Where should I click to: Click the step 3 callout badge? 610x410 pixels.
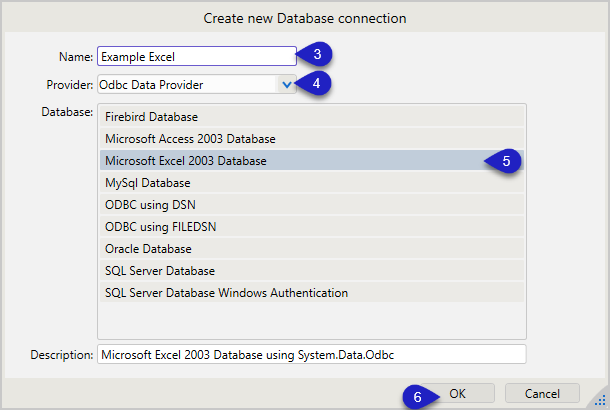[x=316, y=55]
